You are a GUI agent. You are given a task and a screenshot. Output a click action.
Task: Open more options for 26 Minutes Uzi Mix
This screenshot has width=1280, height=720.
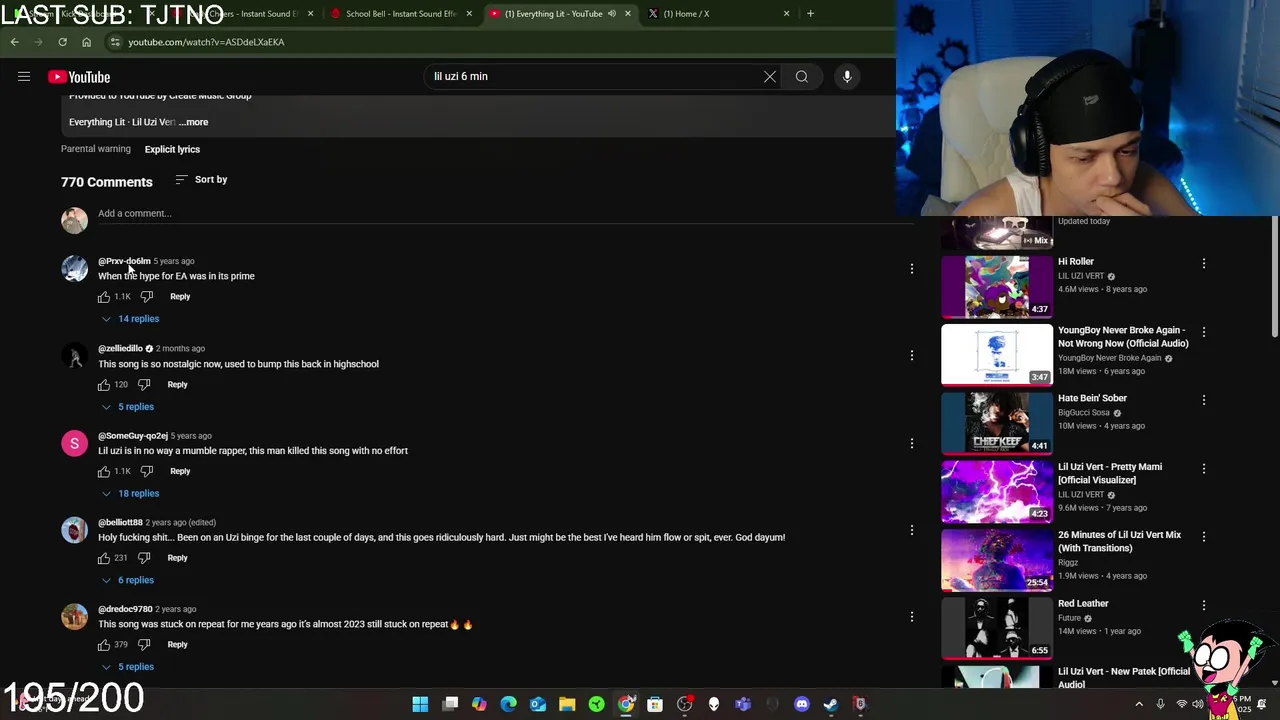[x=1204, y=536]
